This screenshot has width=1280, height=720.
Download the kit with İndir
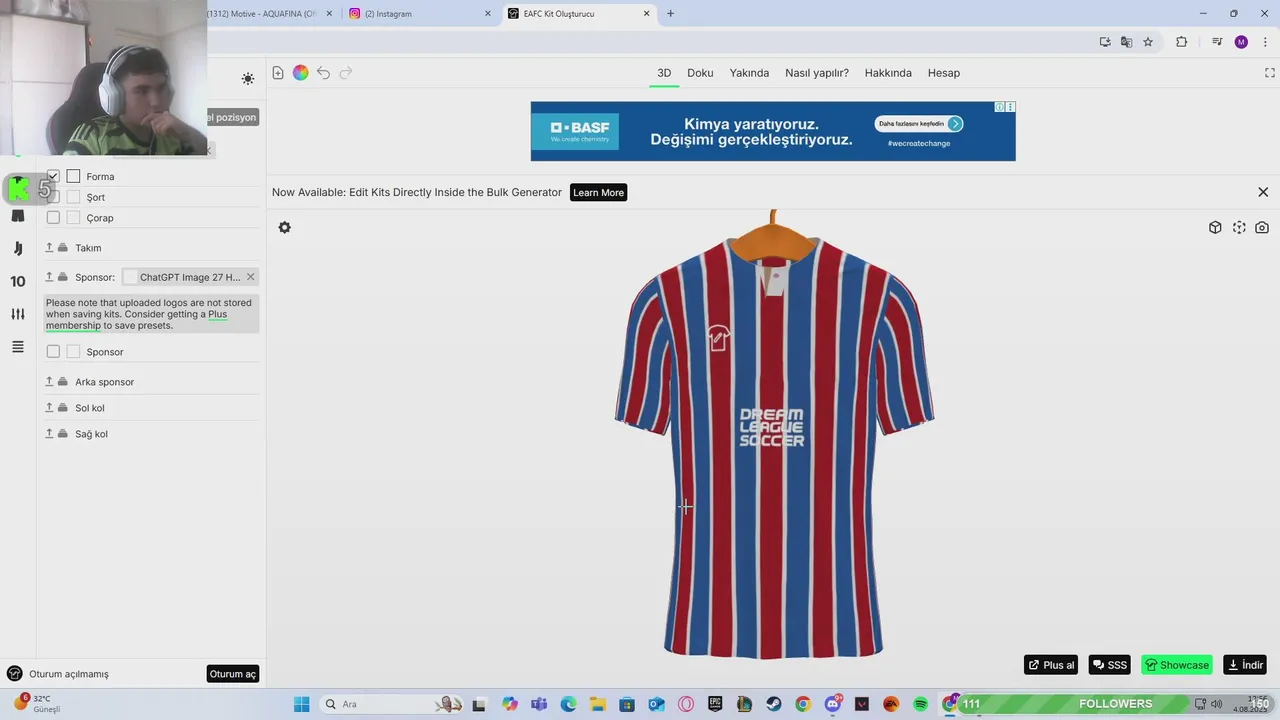pyautogui.click(x=1245, y=665)
